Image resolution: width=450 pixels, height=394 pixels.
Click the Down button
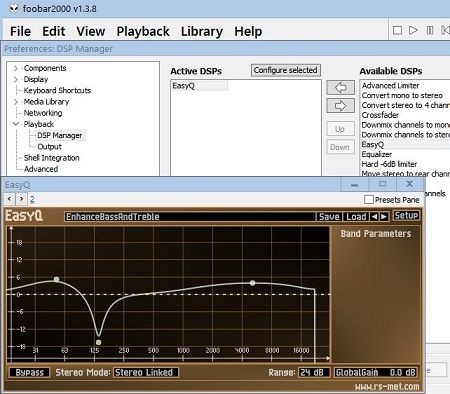(x=340, y=147)
